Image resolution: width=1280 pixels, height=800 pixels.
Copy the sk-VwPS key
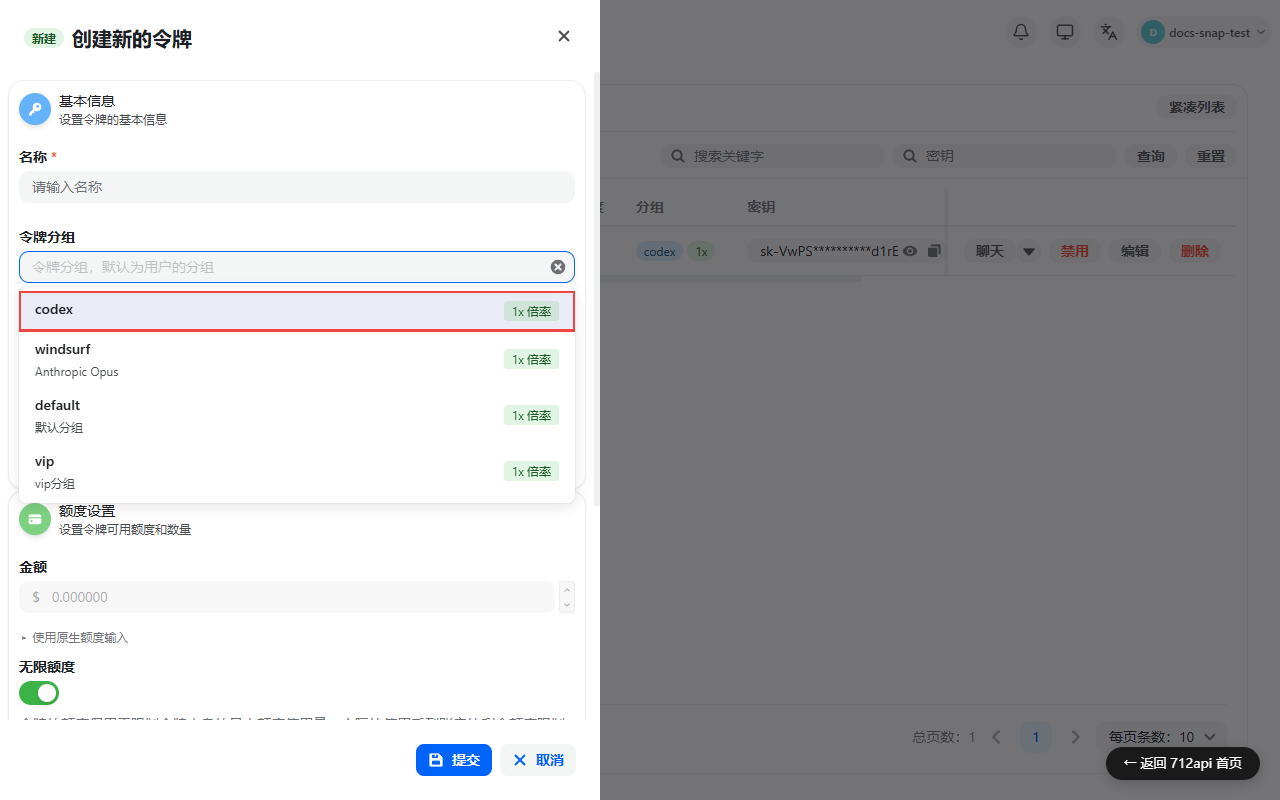point(934,251)
